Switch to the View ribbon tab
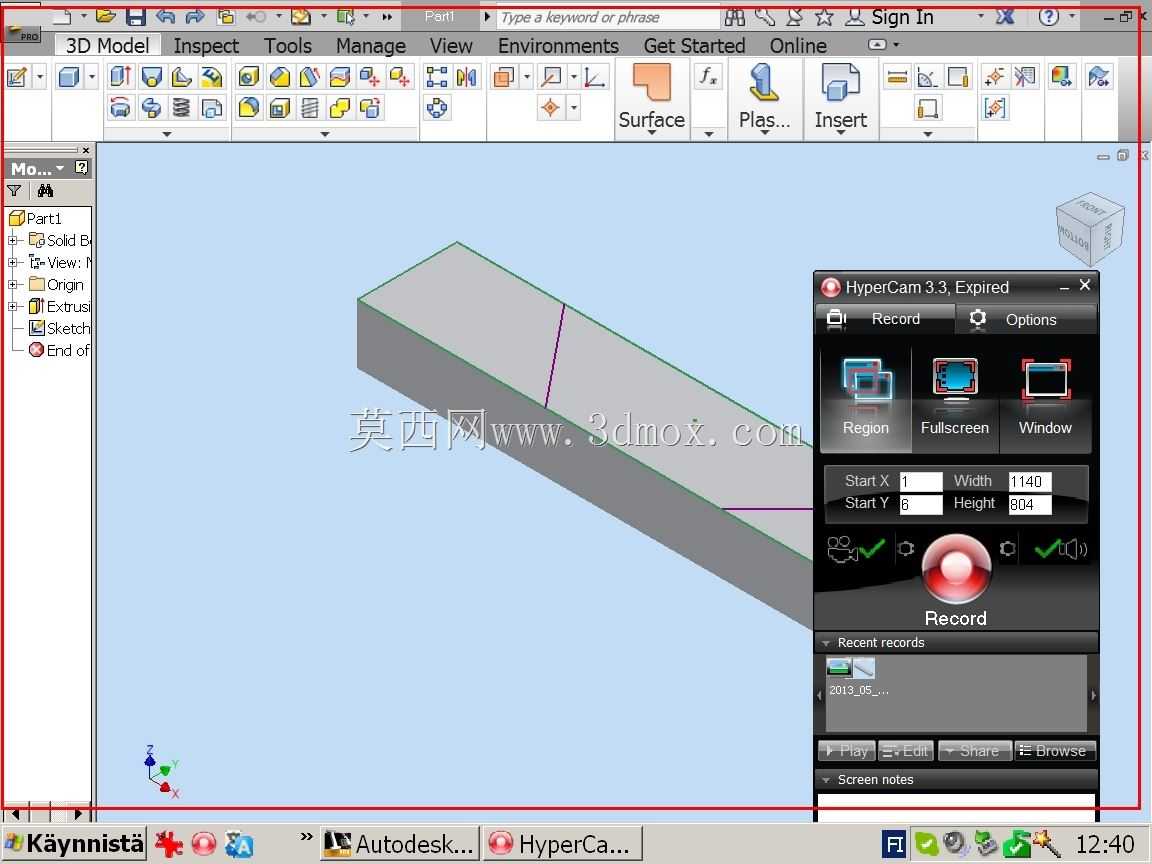Image resolution: width=1152 pixels, height=864 pixels. [450, 46]
